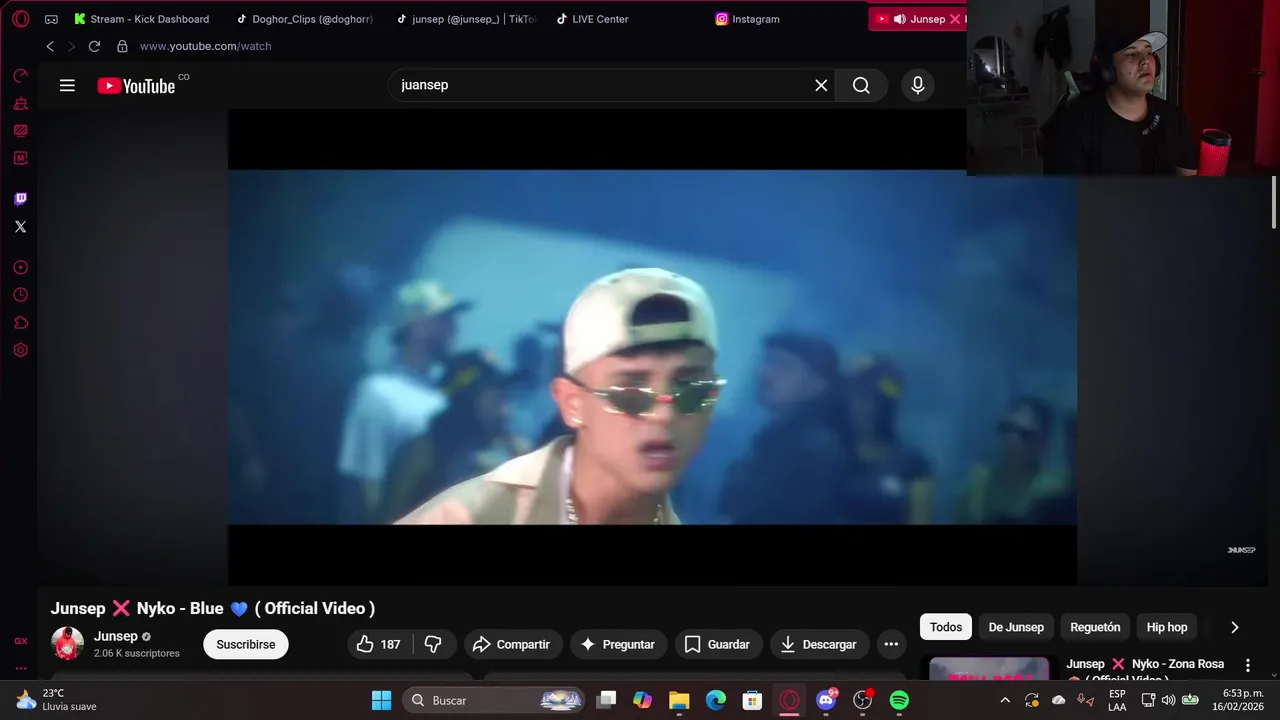Subscribe with the Suscribirse button
Viewport: 1280px width, 720px height.
click(x=246, y=644)
